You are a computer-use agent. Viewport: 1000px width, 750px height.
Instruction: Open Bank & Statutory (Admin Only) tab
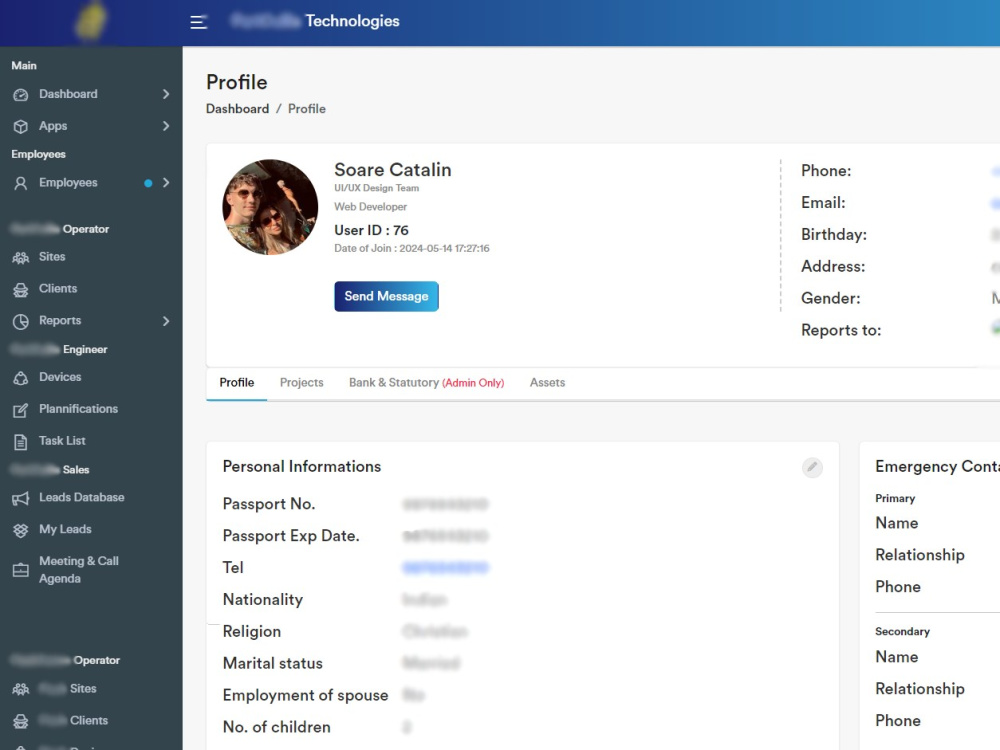pyautogui.click(x=426, y=383)
